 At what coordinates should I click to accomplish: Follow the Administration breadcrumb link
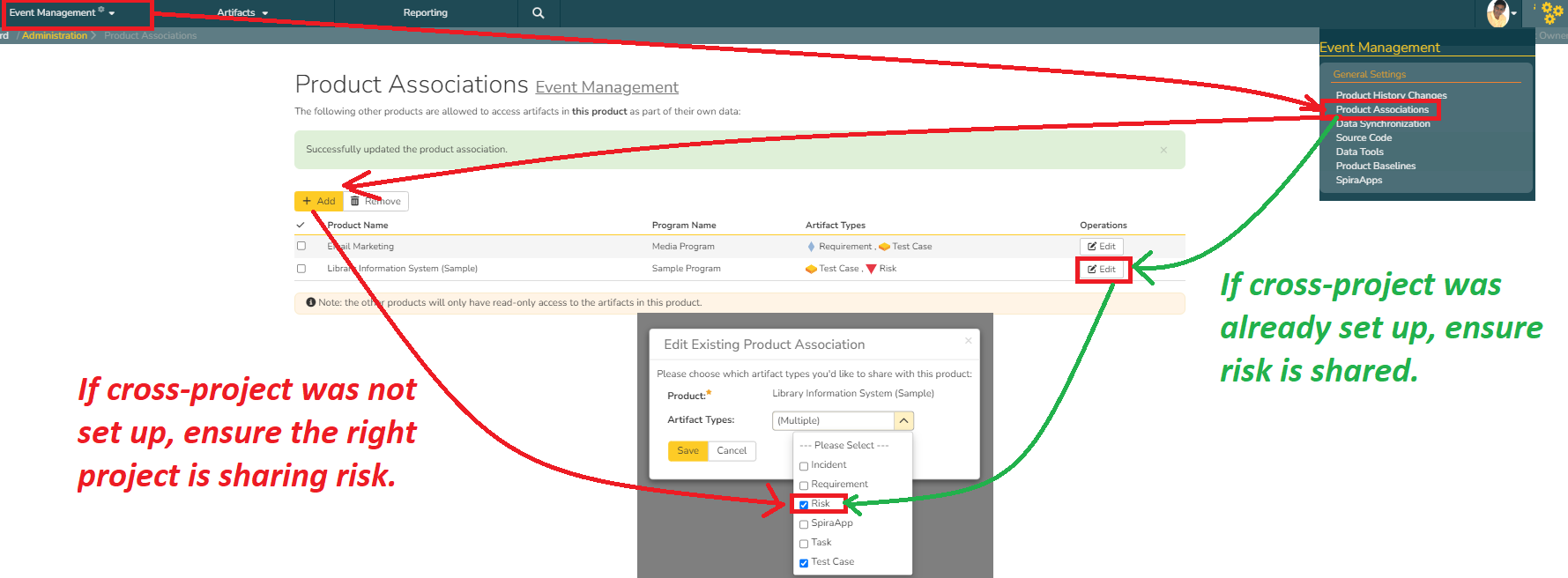[55, 36]
